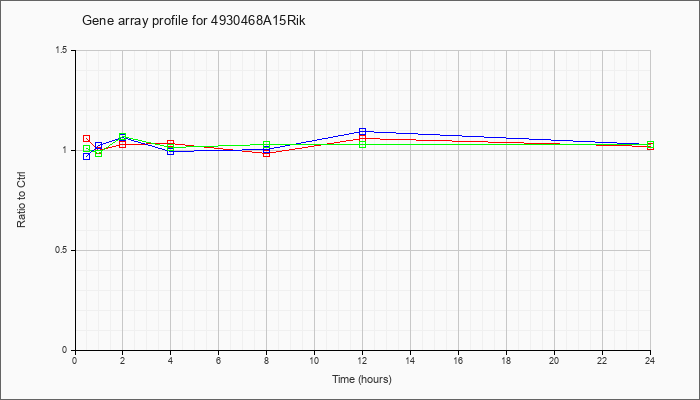Click the Ratio to Ctrl axis label
The height and width of the screenshot is (400, 700).
(x=21, y=200)
